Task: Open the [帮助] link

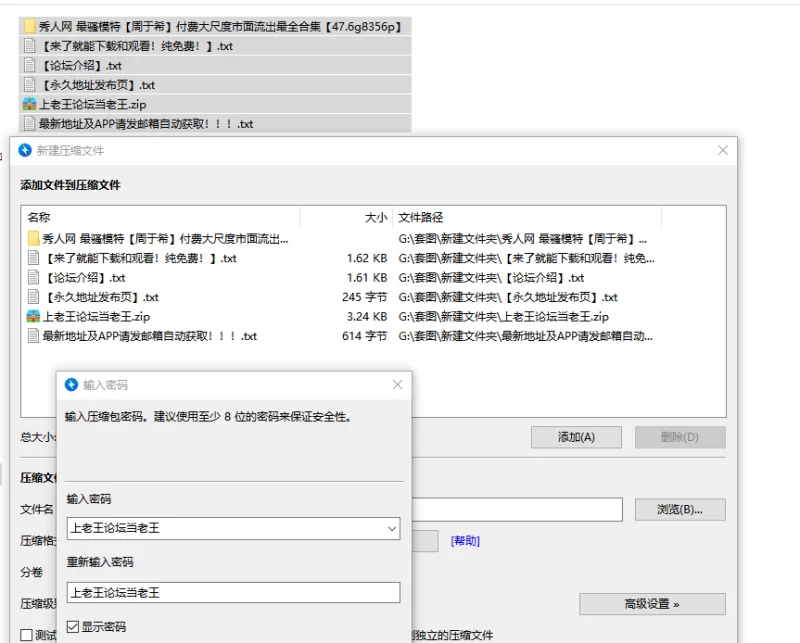Action: (x=465, y=541)
